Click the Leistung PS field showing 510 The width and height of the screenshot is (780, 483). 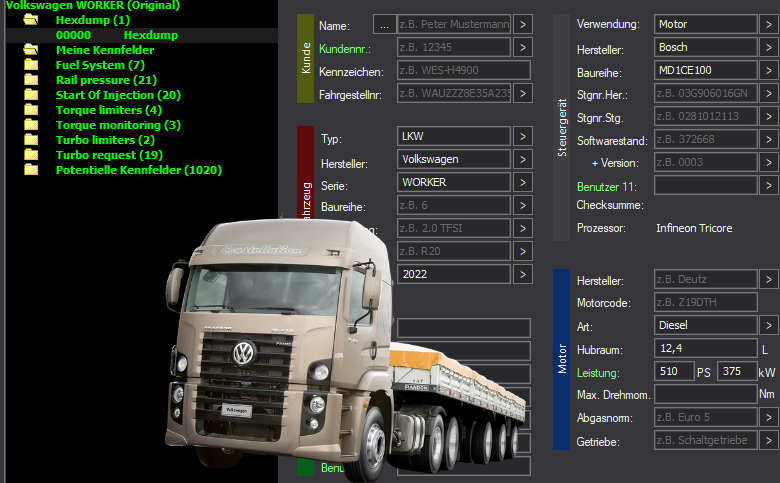pos(674,371)
